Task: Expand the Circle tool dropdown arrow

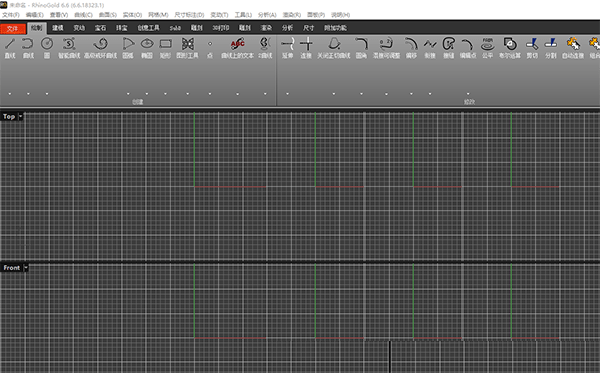Action: pyautogui.click(x=47, y=94)
